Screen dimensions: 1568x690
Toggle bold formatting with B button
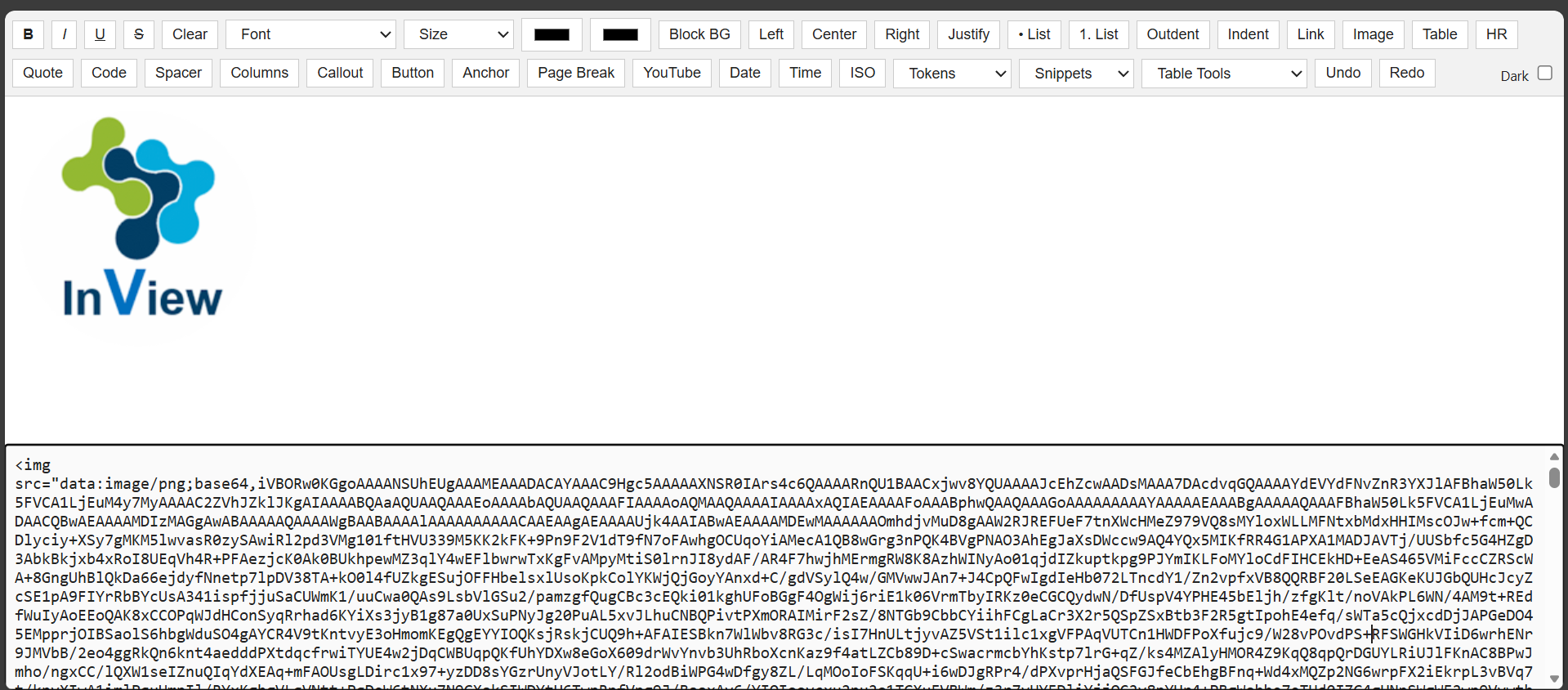(29, 34)
